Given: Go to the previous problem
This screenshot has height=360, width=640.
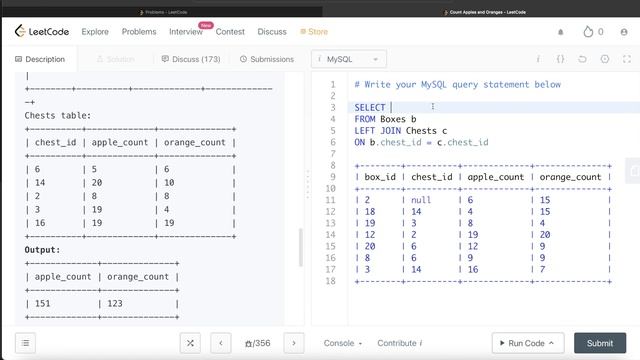Looking at the screenshot, I should [x=221, y=343].
